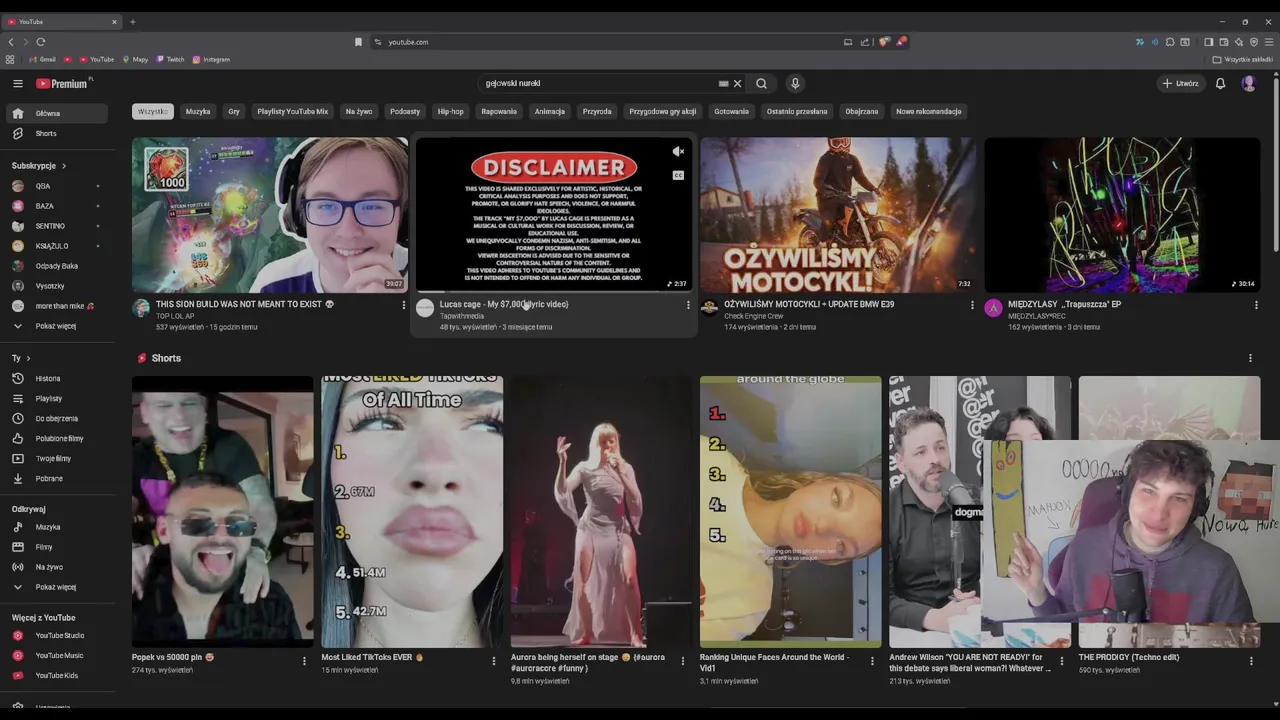Image resolution: width=1280 pixels, height=720 pixels.
Task: Unmute the Disclaimer video preview
Action: [x=678, y=152]
